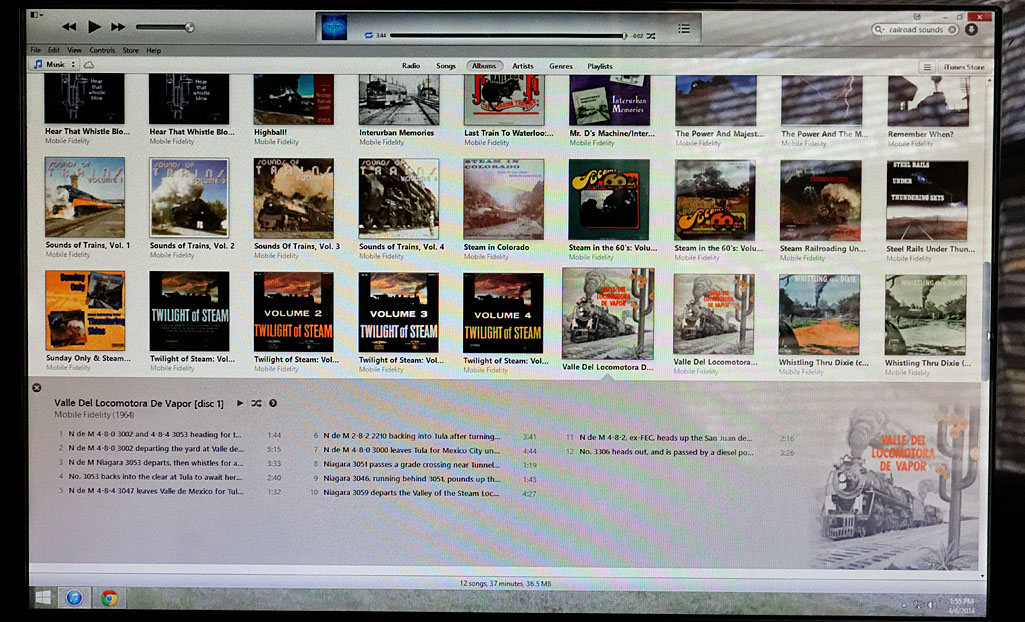Viewport: 1025px width, 622px height.
Task: Play Valle Del Locomotora De Vapor disc 1
Action: 240,403
